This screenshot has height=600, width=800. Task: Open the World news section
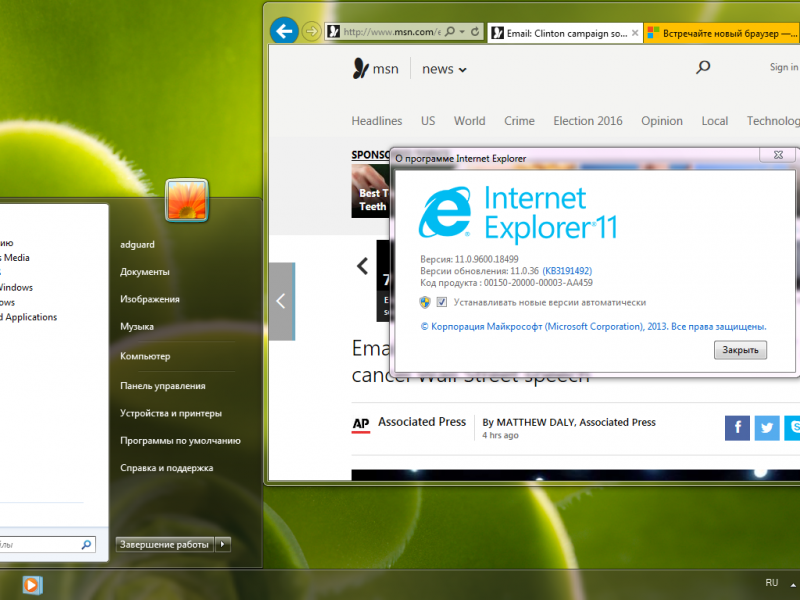[469, 121]
